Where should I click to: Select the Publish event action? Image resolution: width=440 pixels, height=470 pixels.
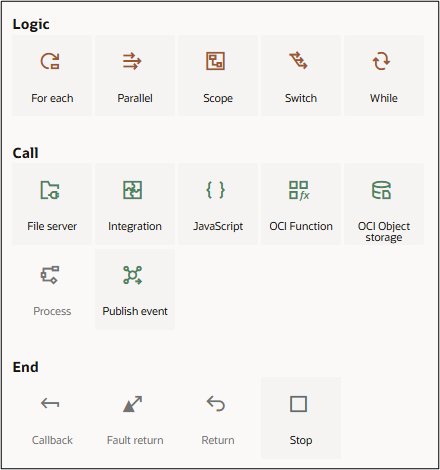pyautogui.click(x=135, y=289)
